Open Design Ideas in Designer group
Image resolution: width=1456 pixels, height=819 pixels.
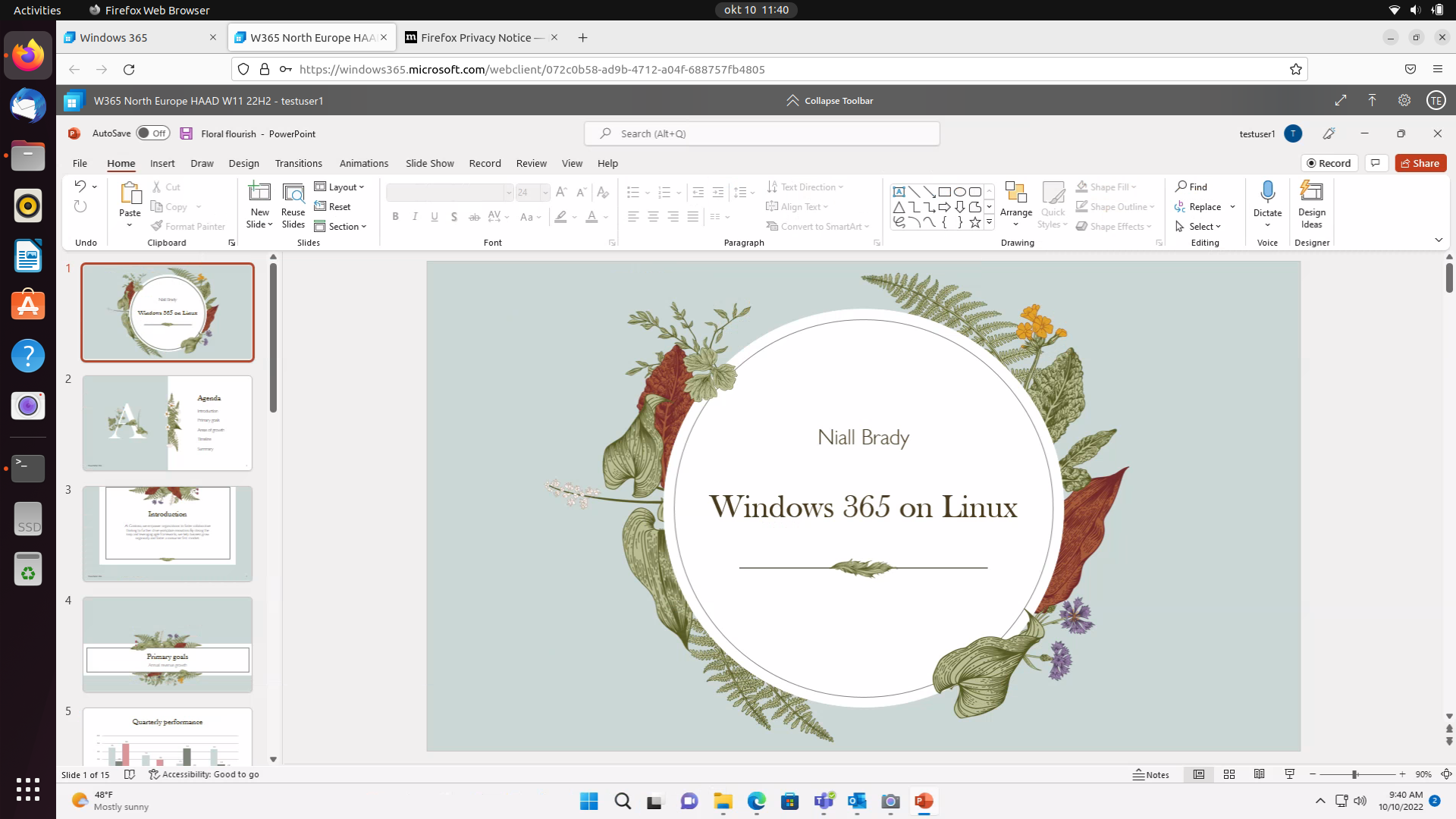point(1312,205)
